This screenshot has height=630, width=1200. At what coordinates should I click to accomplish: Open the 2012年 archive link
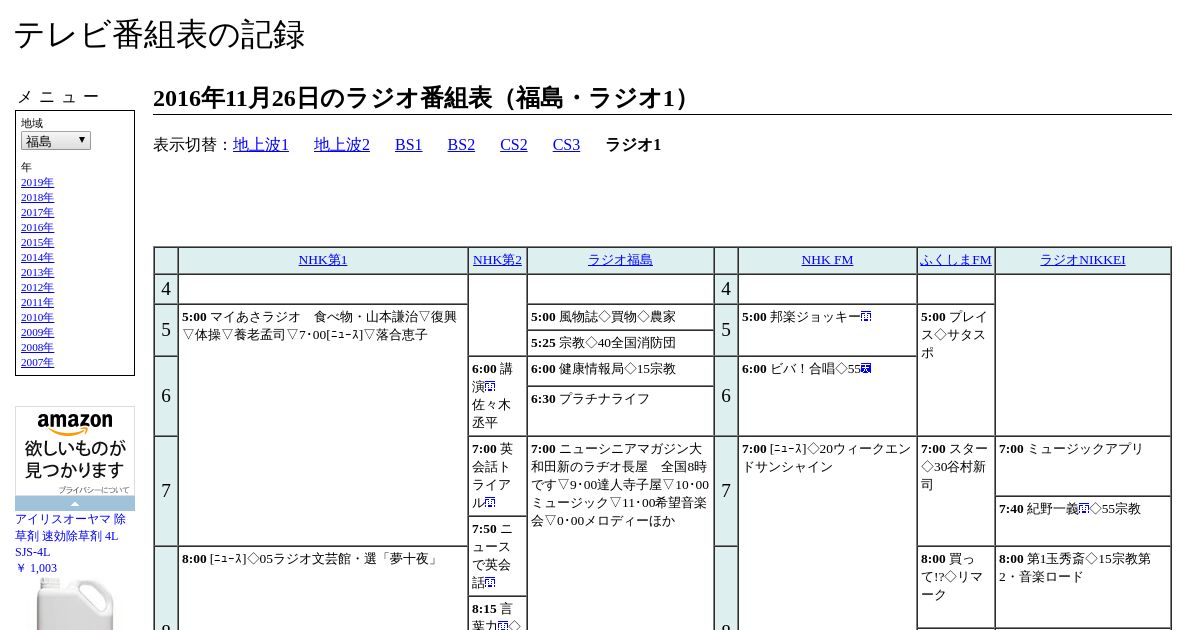(37, 287)
